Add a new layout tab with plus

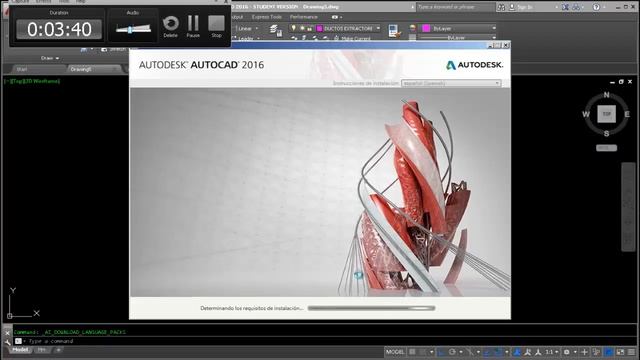(x=58, y=350)
